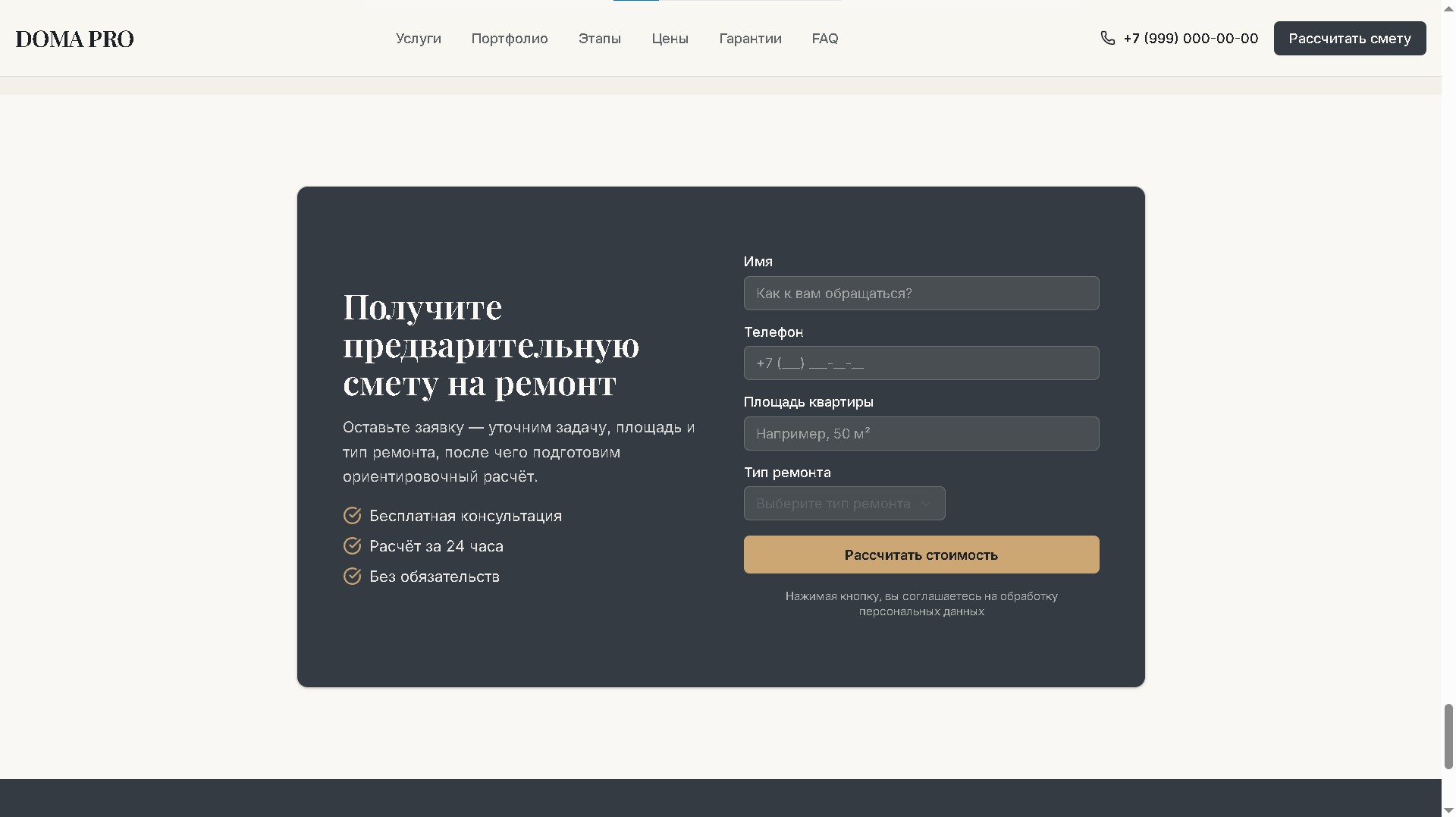The width and height of the screenshot is (1456, 817).
Task: Click the Тип ремонта label
Action: 787,473
